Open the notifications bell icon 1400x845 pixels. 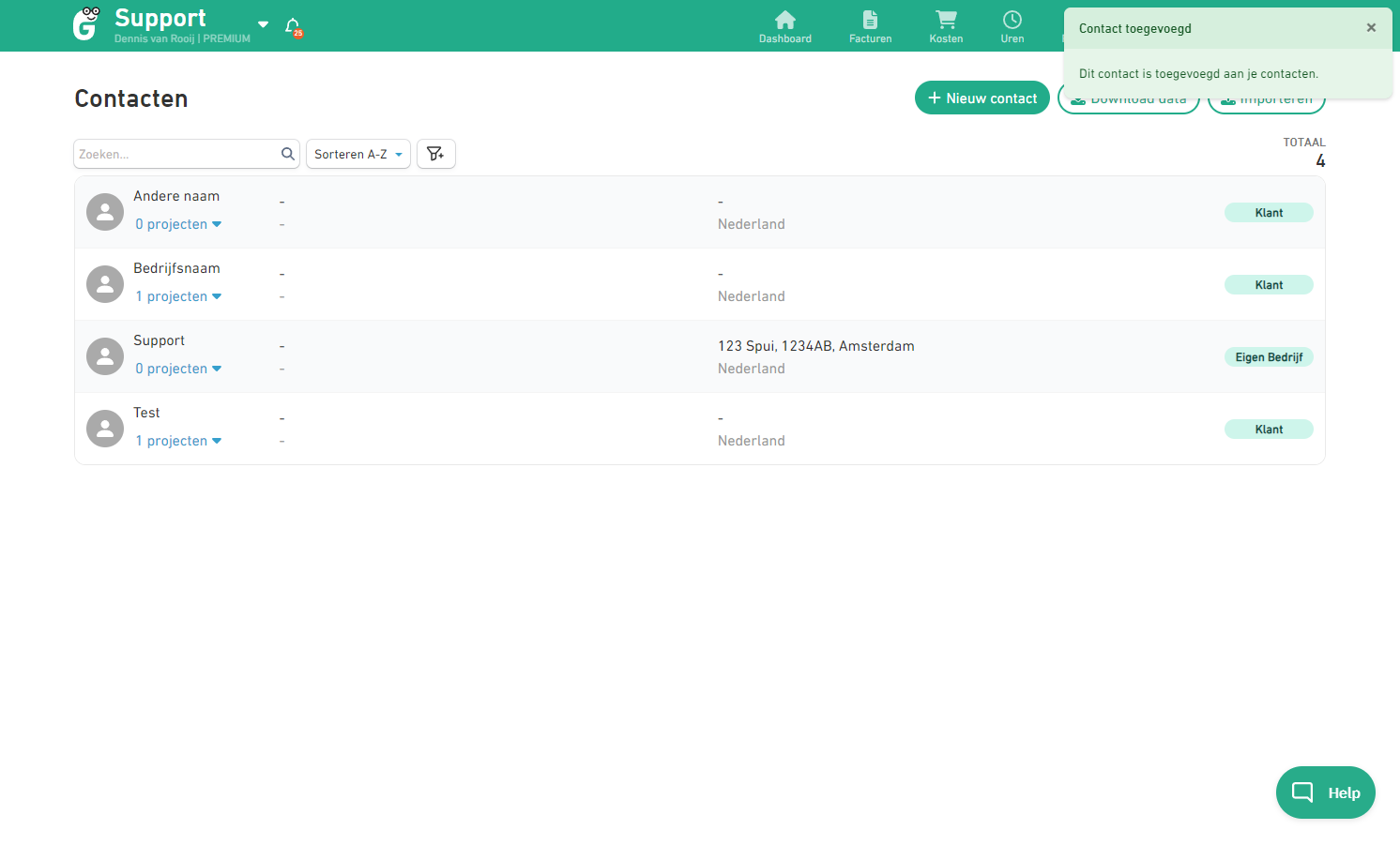click(293, 26)
